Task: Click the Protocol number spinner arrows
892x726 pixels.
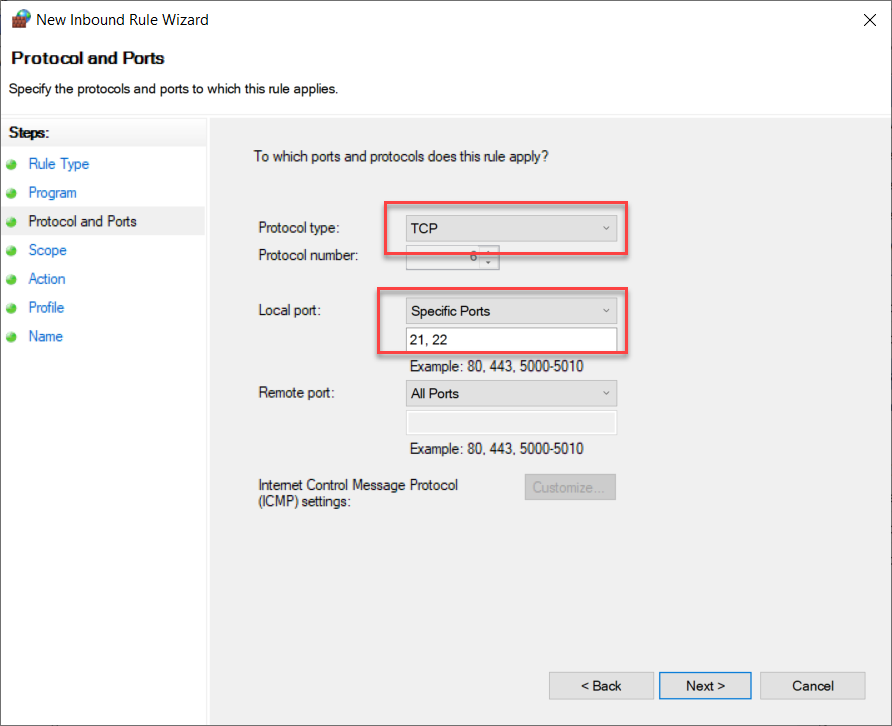Action: point(488,256)
